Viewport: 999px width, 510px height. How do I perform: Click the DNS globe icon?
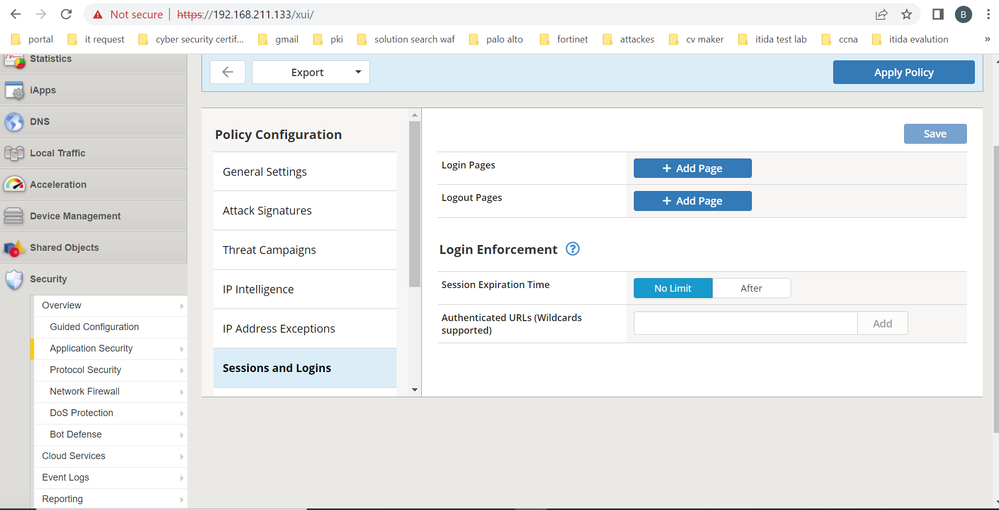click(14, 122)
